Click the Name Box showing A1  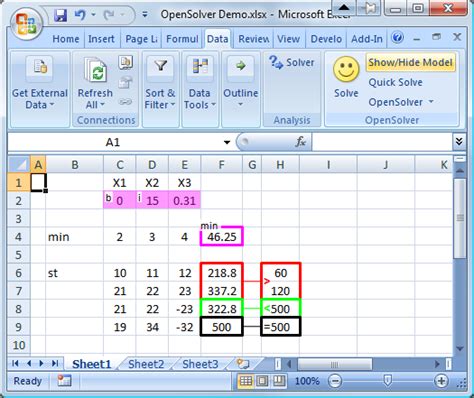[x=113, y=142]
